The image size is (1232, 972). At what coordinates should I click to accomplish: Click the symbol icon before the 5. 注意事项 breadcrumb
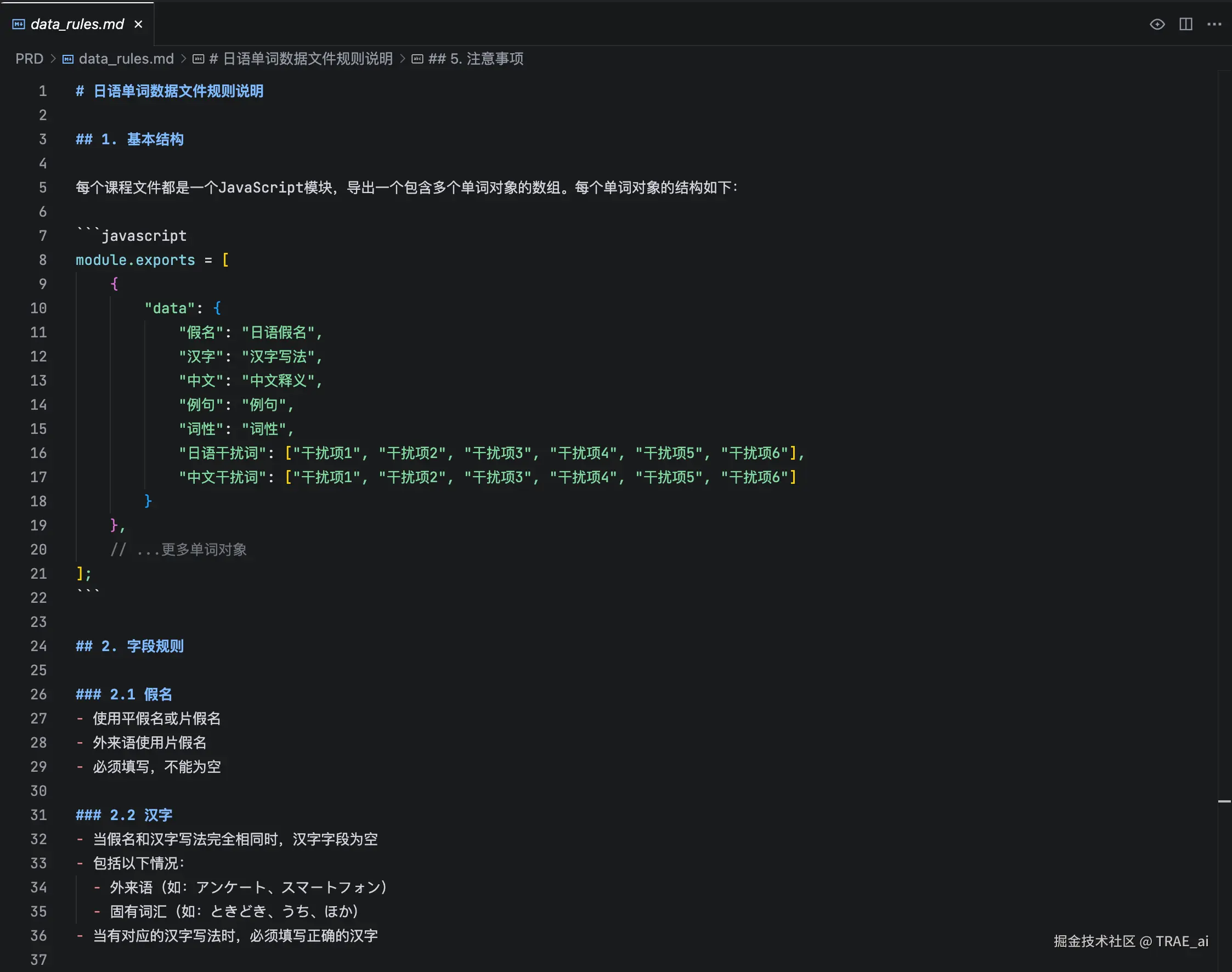coord(417,59)
